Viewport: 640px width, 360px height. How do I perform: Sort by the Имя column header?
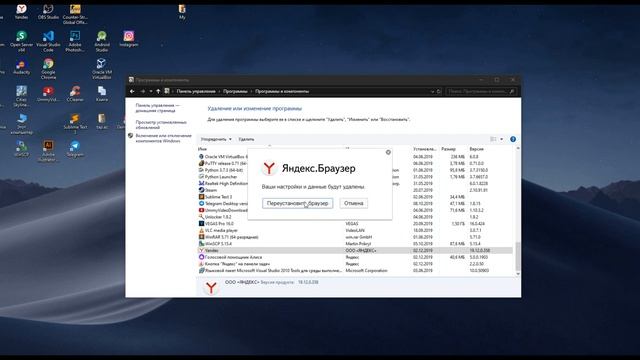(202, 149)
